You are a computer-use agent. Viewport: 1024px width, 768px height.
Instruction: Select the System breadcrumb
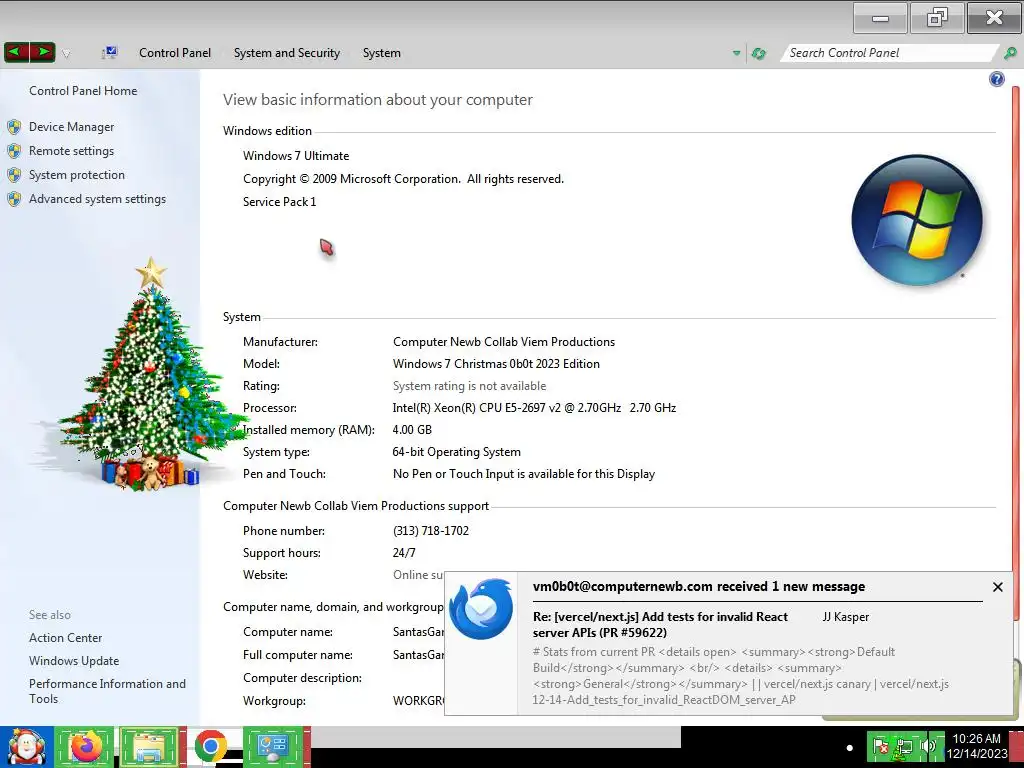(x=381, y=53)
